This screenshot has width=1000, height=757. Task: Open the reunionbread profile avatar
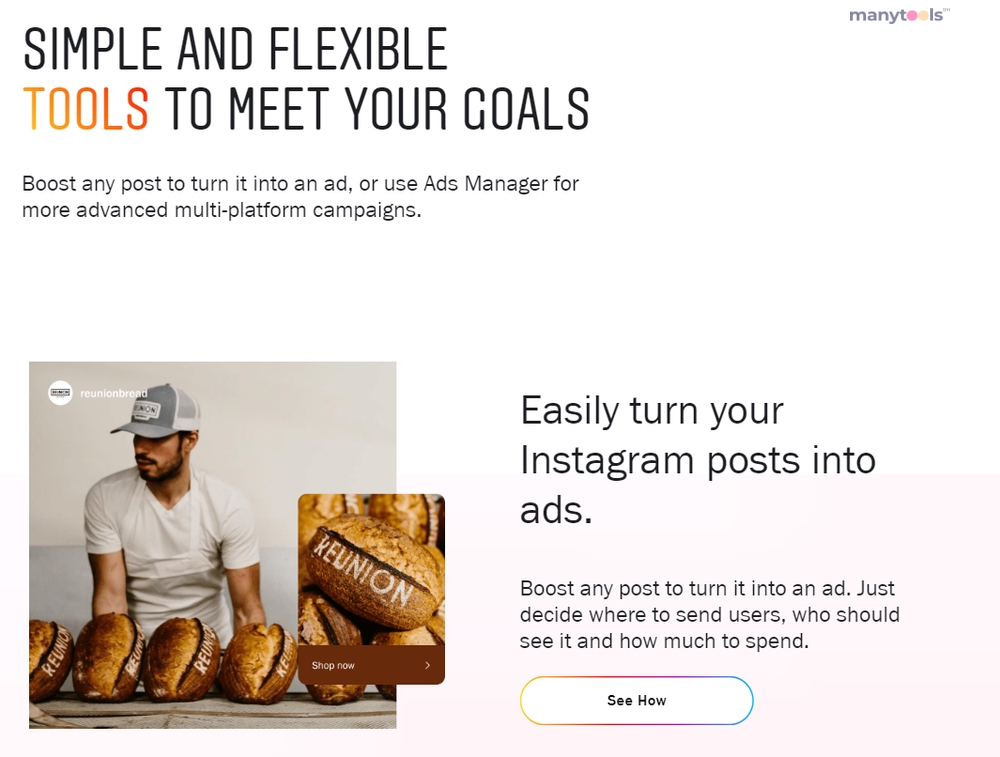61,392
